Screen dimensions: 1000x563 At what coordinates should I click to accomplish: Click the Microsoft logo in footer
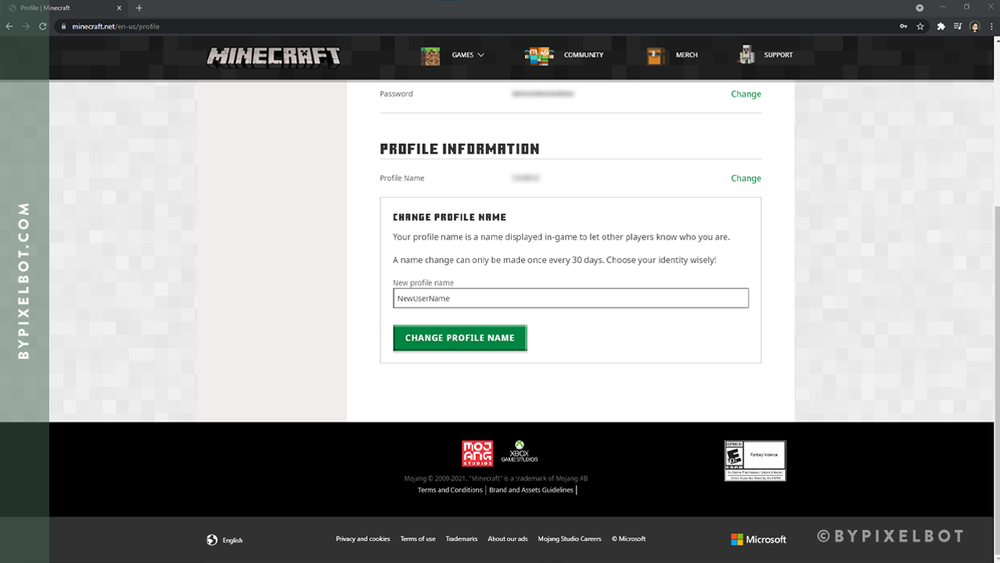[x=758, y=539]
